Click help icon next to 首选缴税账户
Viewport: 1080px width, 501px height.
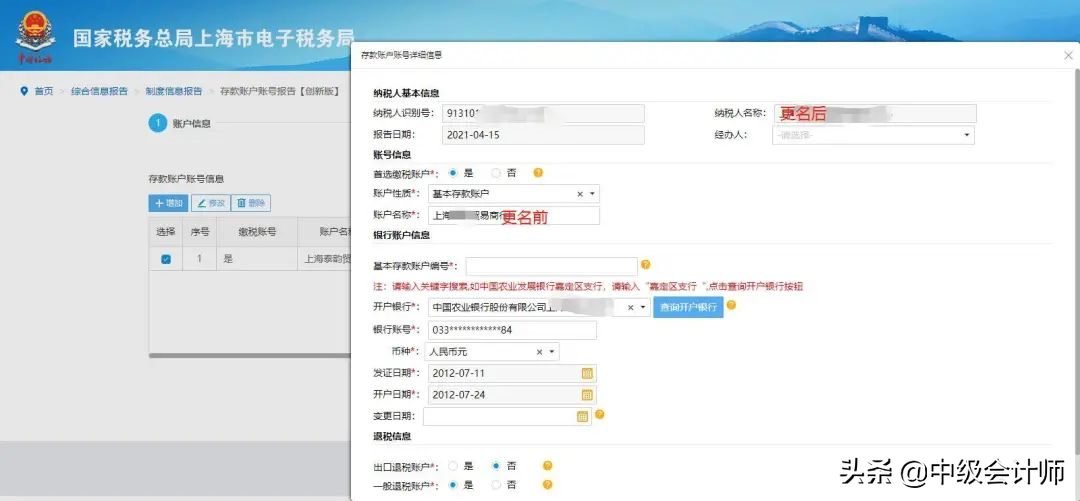pos(539,172)
